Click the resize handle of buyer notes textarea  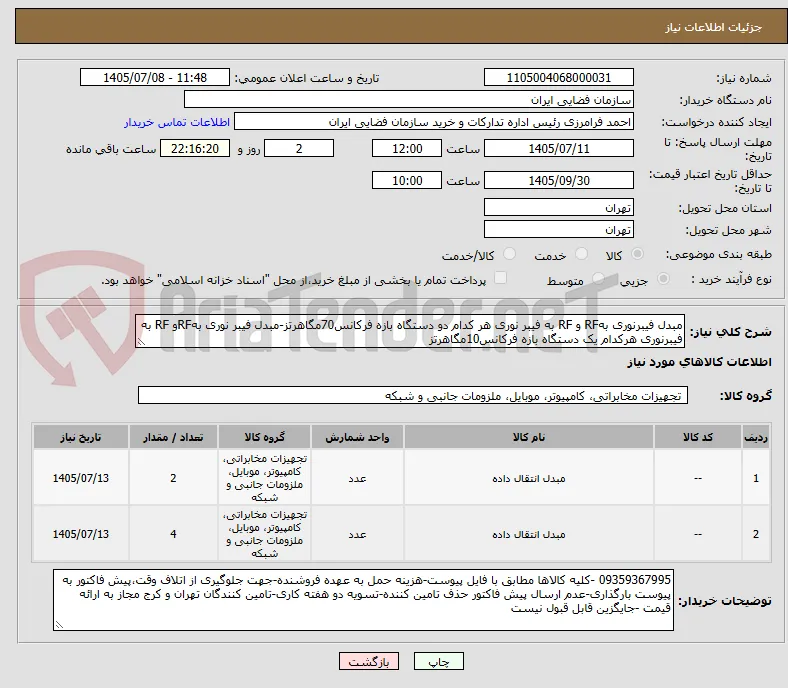pos(59,625)
